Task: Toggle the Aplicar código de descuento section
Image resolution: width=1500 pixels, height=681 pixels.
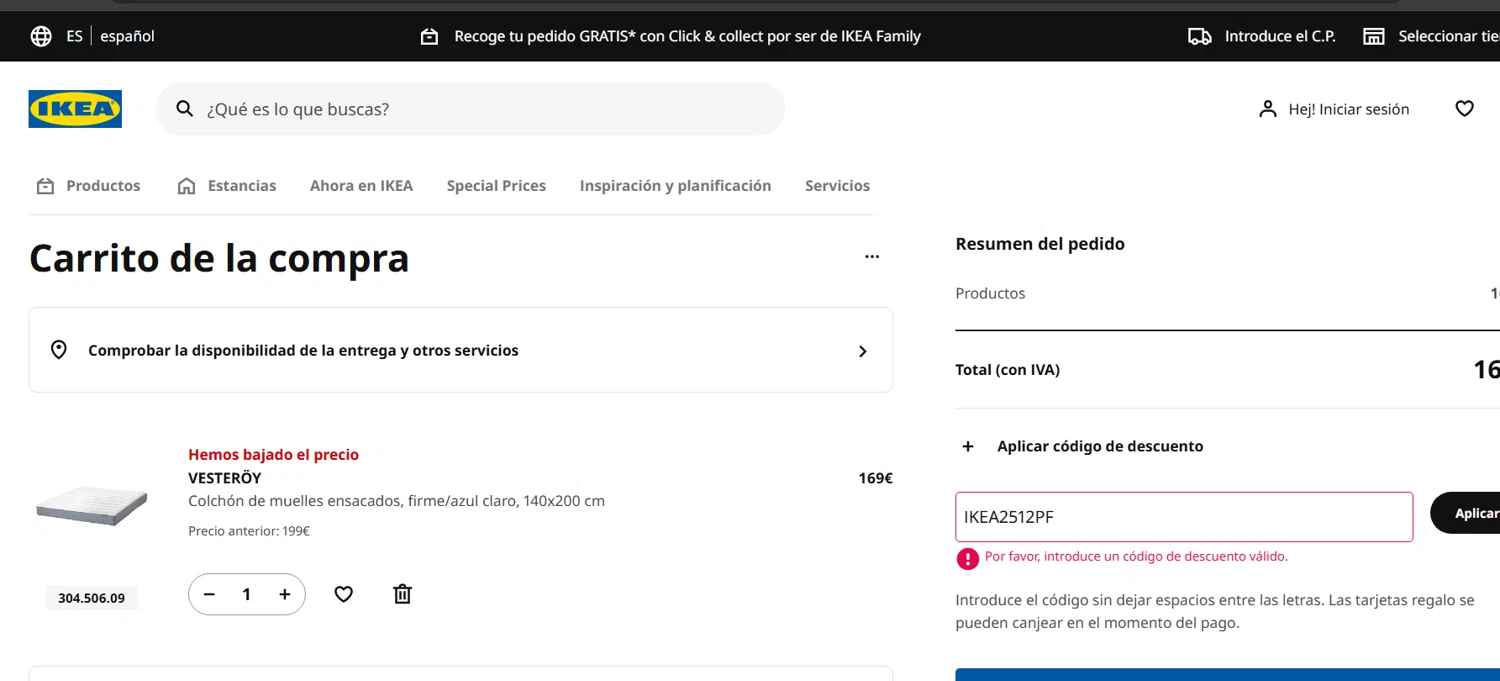Action: [1080, 446]
